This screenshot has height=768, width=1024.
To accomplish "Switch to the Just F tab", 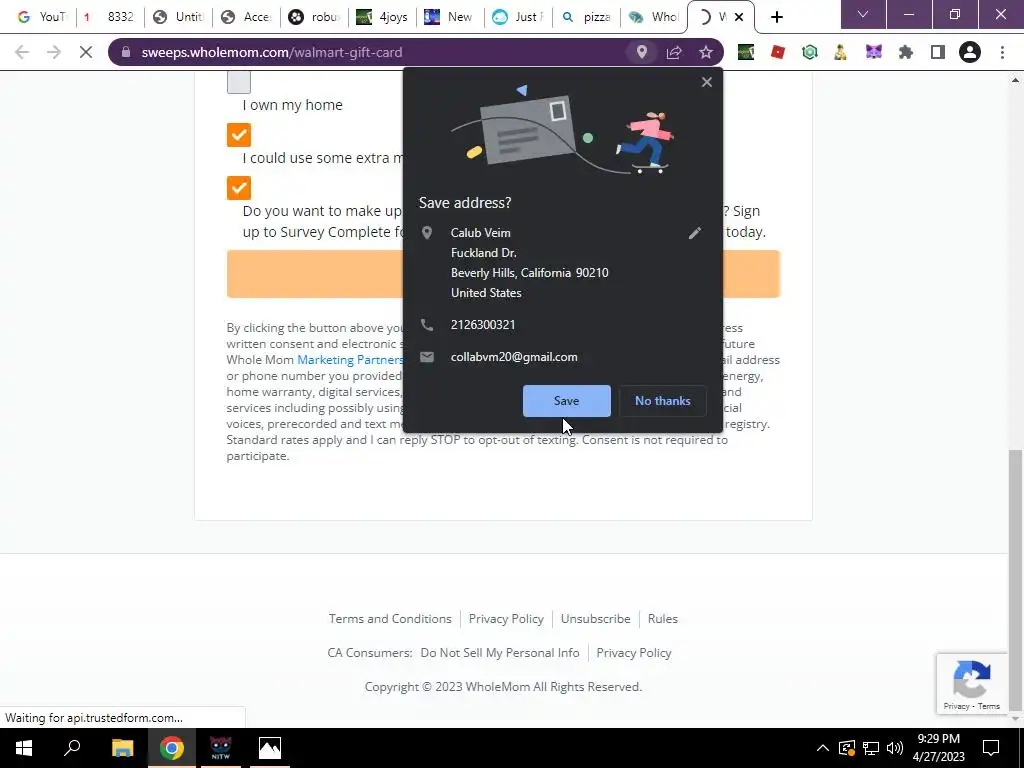I will pos(519,17).
